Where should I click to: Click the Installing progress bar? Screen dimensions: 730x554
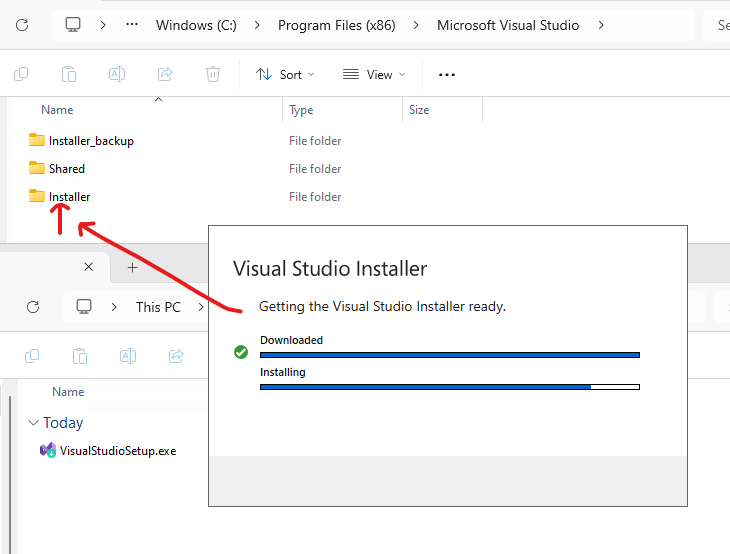tap(450, 387)
